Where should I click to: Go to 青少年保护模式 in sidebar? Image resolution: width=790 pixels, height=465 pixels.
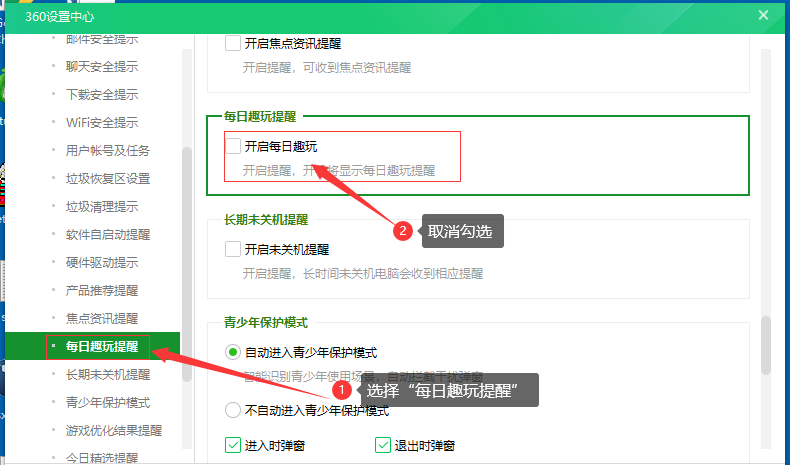click(x=108, y=403)
